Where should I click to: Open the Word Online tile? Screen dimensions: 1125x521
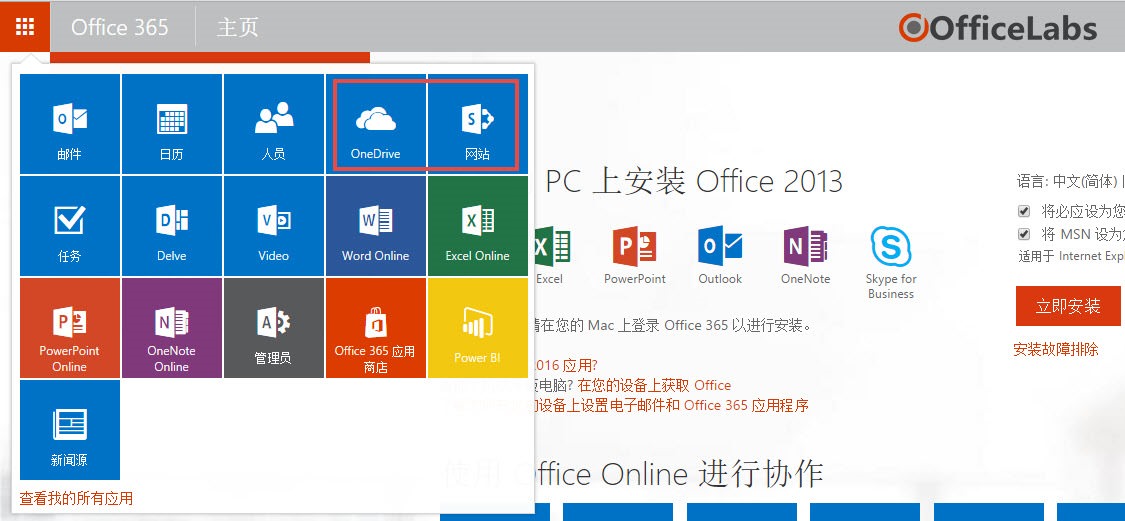(x=375, y=226)
